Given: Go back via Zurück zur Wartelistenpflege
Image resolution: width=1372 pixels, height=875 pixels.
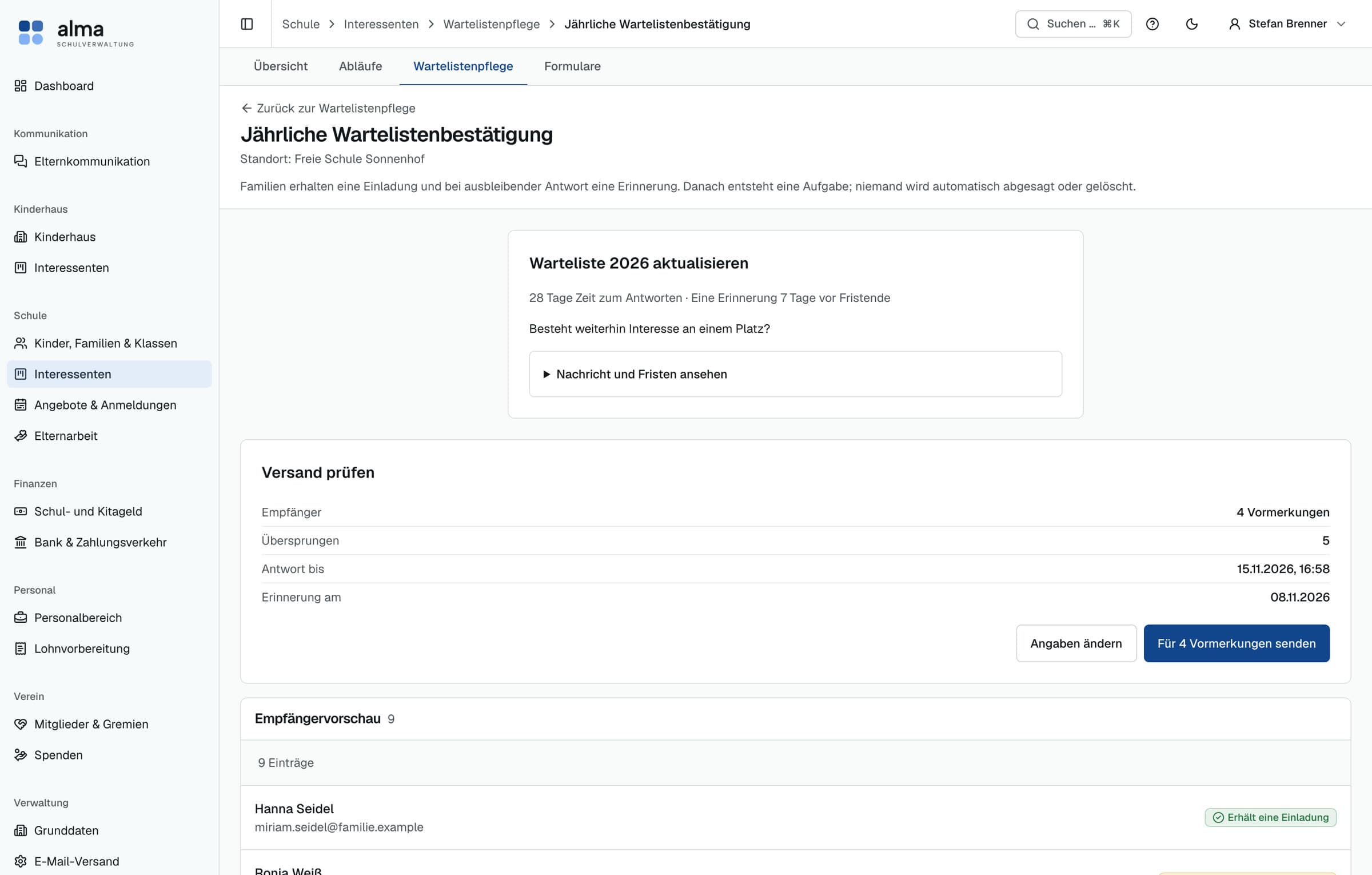Looking at the screenshot, I should coord(328,108).
